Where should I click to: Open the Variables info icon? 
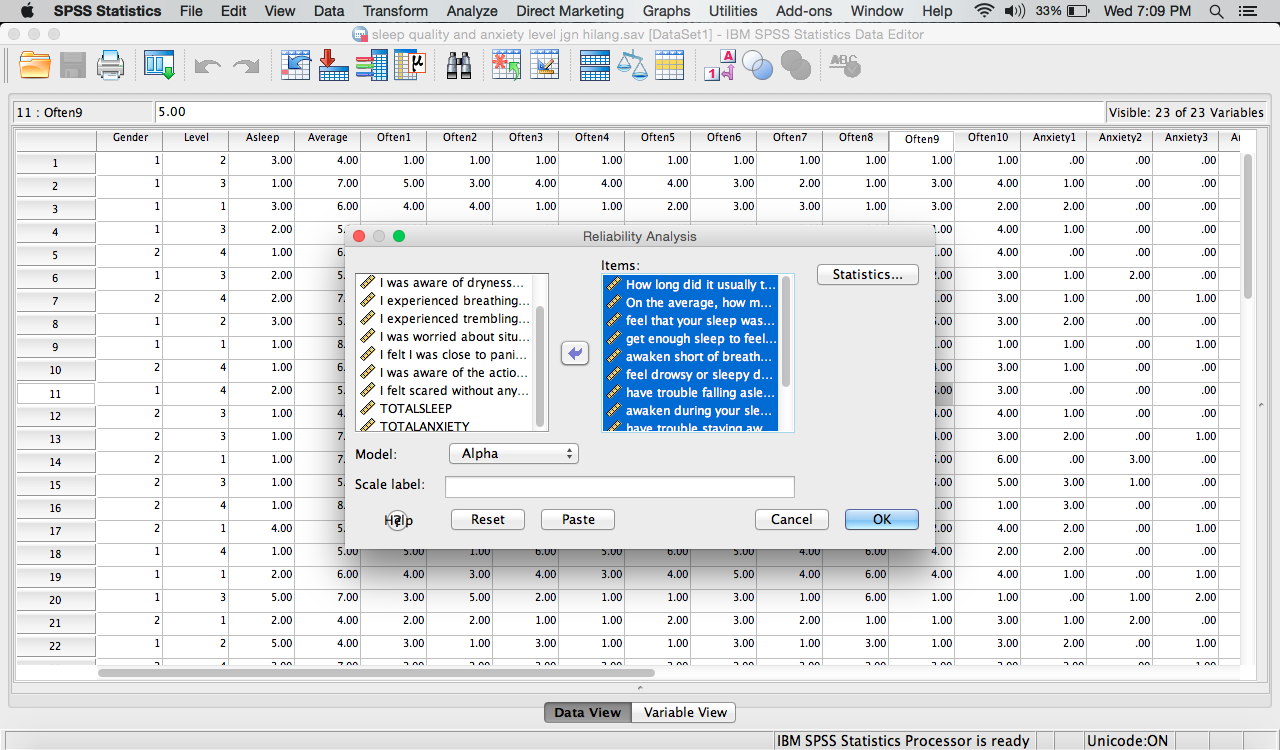371,66
